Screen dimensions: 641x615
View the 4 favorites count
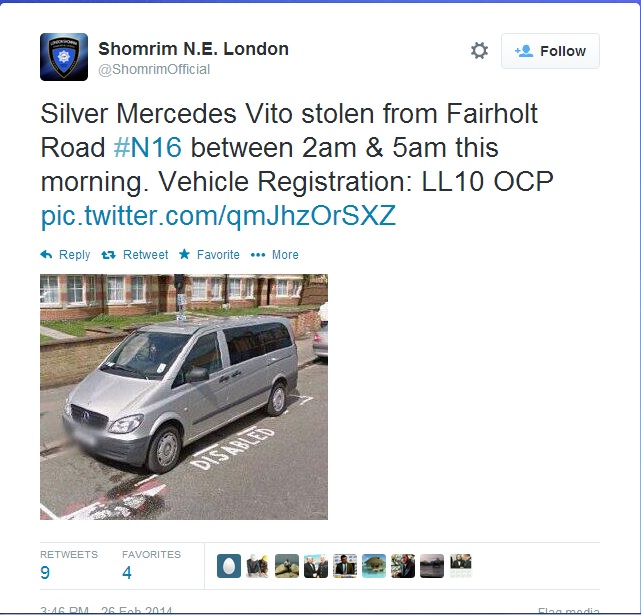[x=127, y=572]
